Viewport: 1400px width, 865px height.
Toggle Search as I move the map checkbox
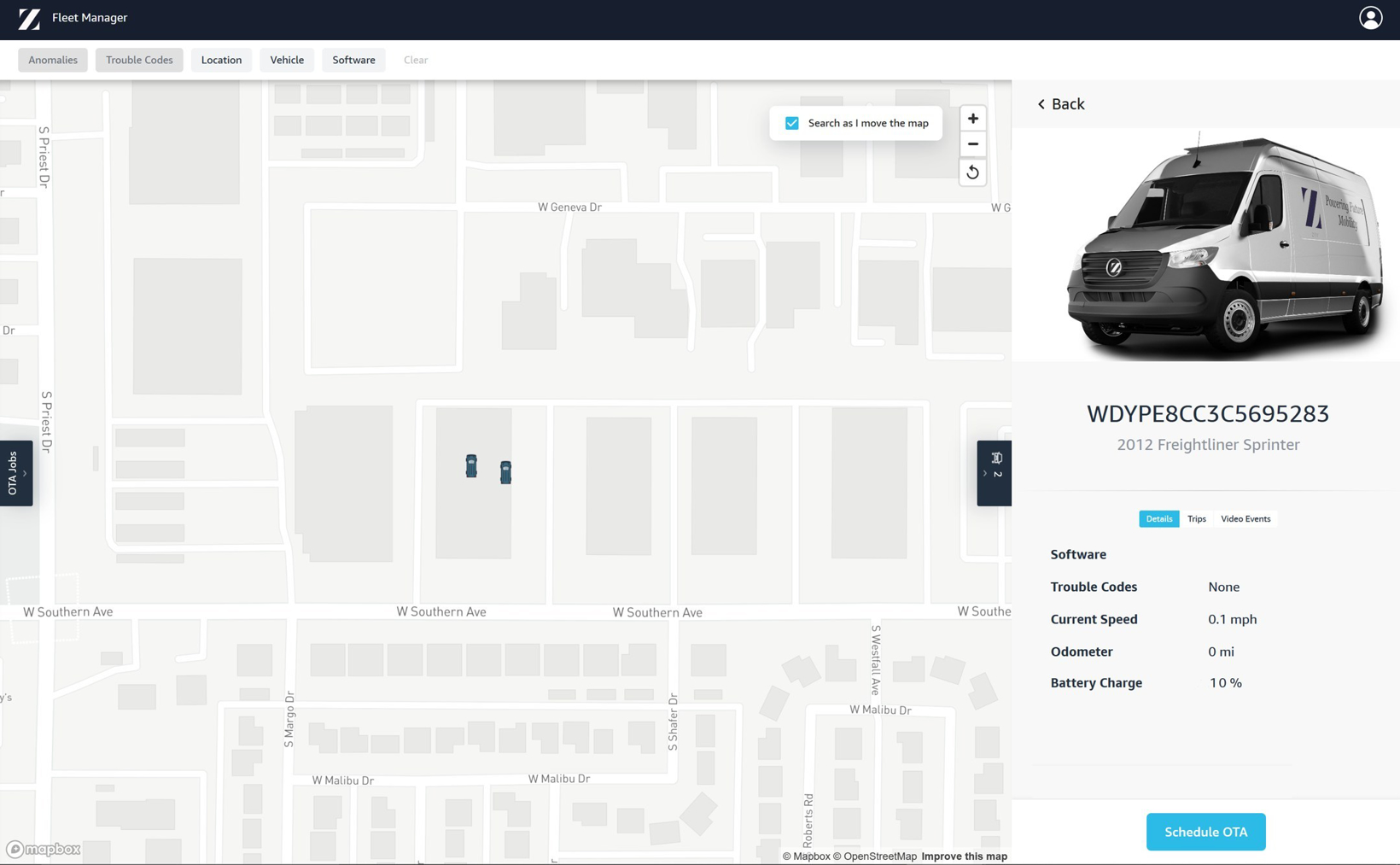click(x=792, y=123)
